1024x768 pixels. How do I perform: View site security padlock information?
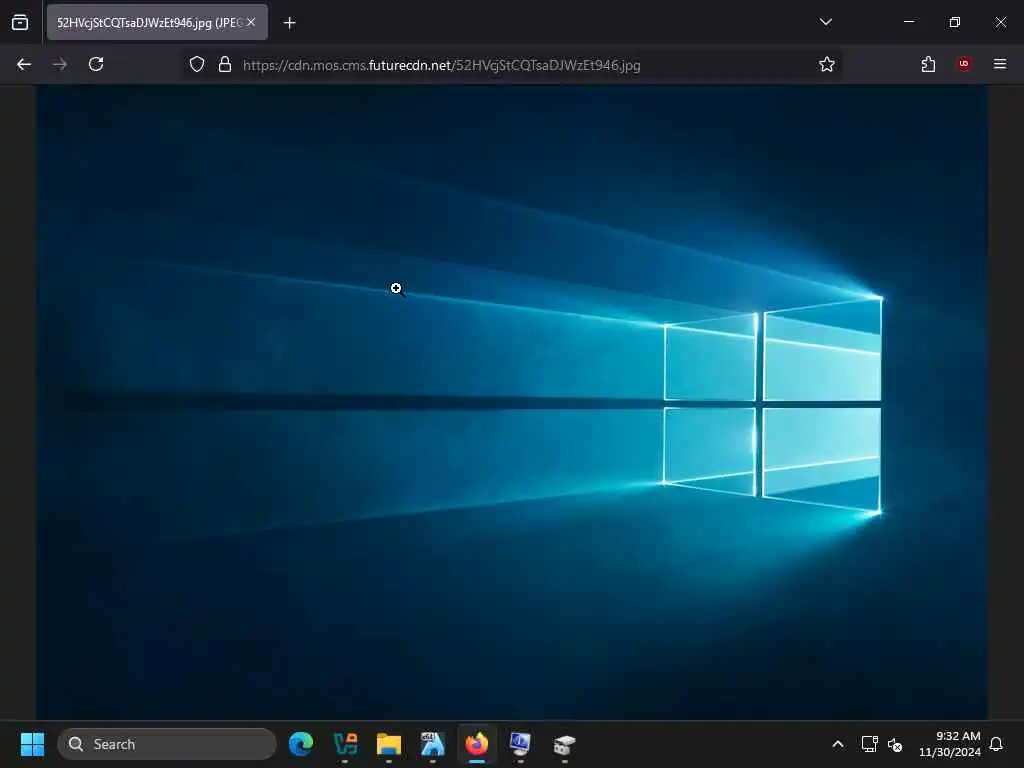pos(225,64)
